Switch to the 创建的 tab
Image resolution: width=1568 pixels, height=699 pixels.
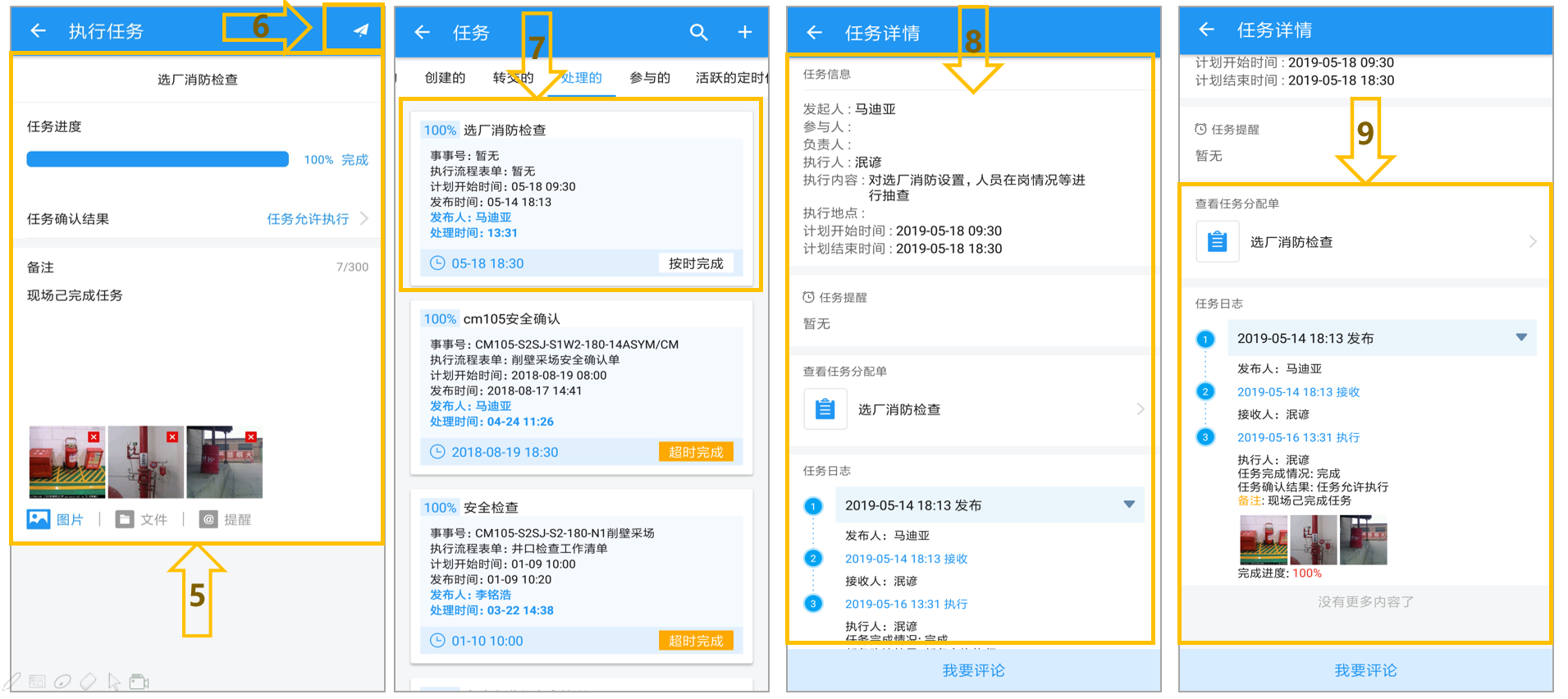pyautogui.click(x=445, y=78)
